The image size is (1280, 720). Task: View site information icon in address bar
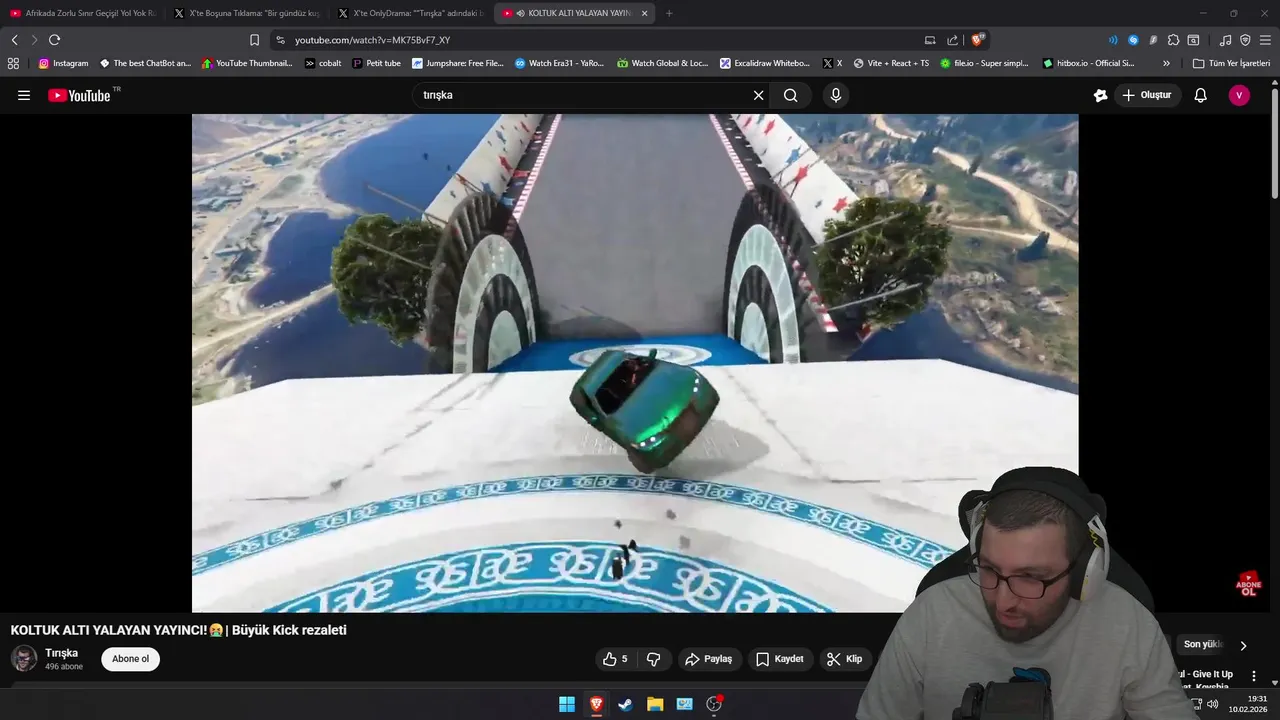click(280, 40)
